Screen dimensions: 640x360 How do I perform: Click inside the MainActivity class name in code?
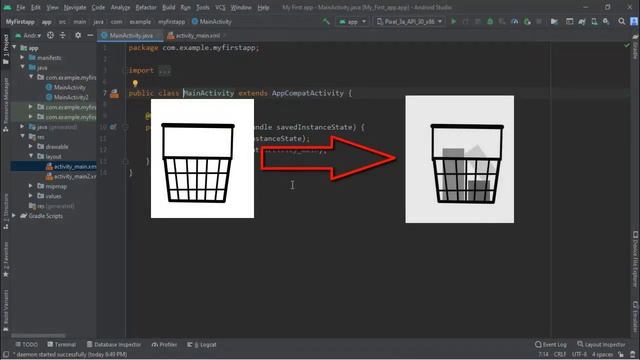tap(209, 93)
